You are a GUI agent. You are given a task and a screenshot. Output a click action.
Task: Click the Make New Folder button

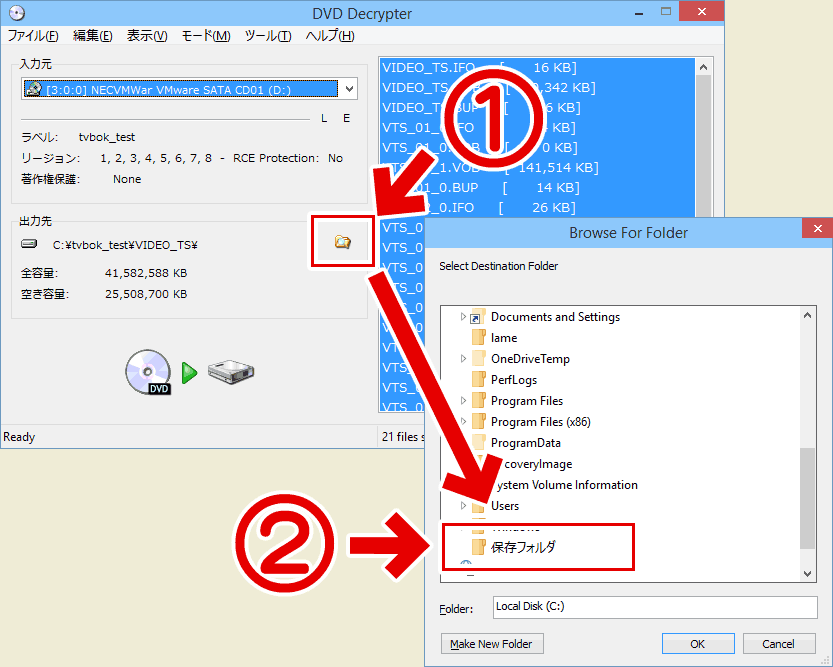[x=492, y=644]
